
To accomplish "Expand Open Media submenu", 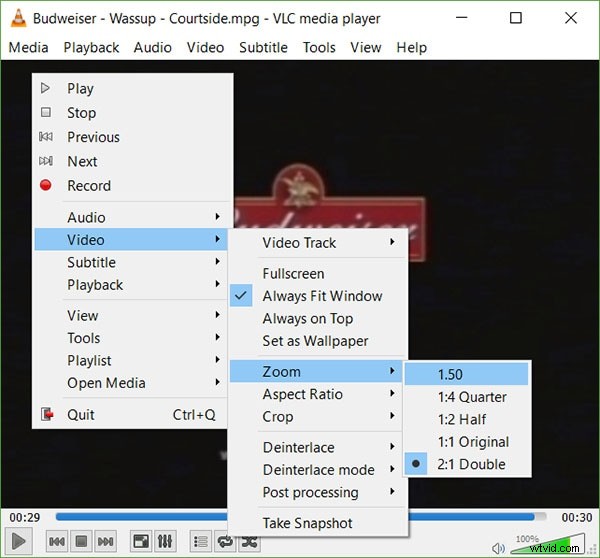I will pyautogui.click(x=131, y=383).
